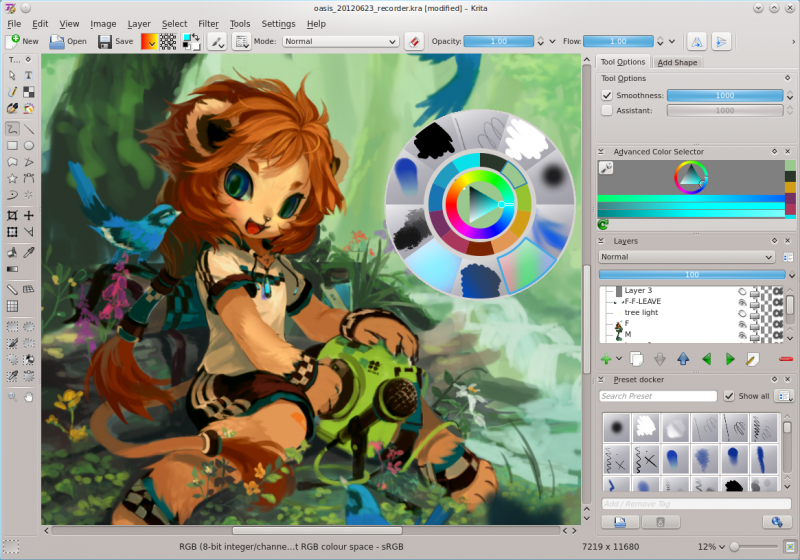Hide the F layer eye icon
This screenshot has height=560, width=800.
[742, 324]
